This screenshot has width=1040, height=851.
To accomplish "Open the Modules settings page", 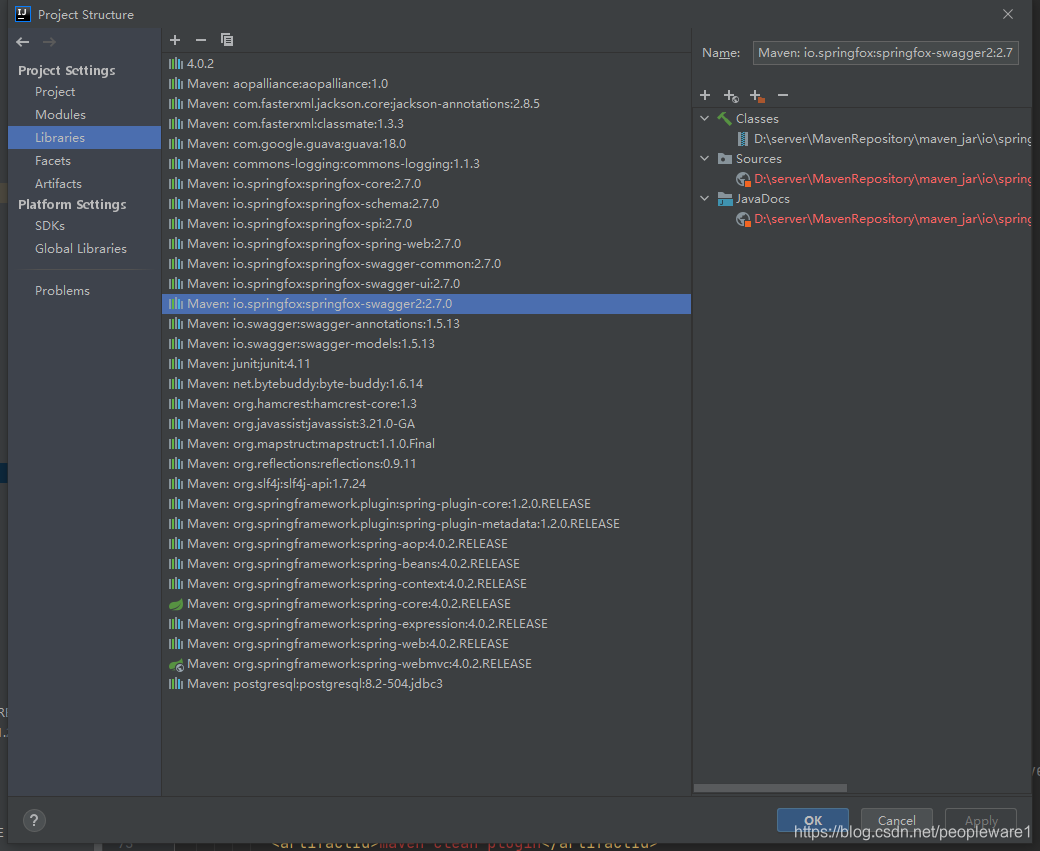I will point(60,115).
